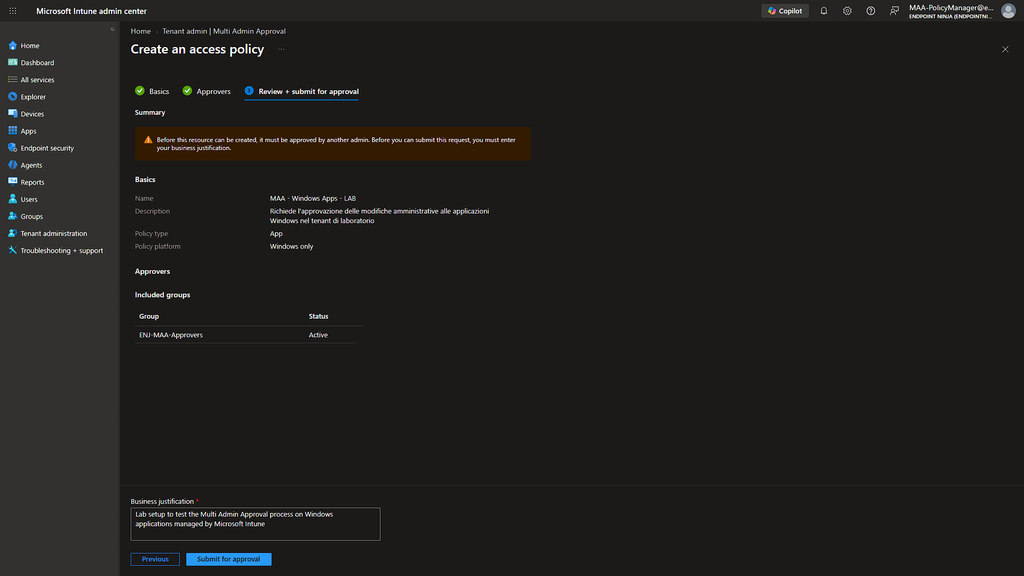
Task: Open Troubleshooting + support in sidebar
Action: pos(61,250)
